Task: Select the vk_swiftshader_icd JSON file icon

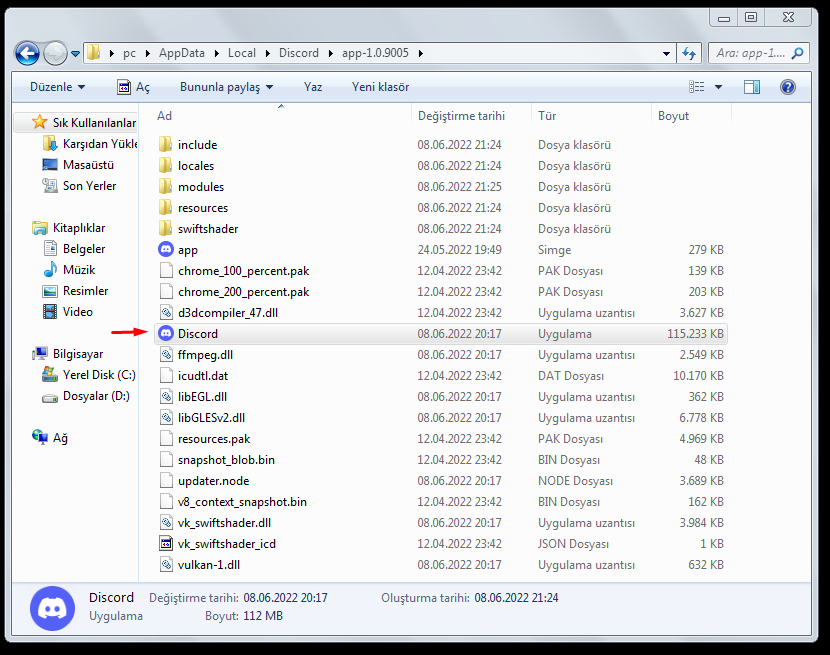Action: [166, 544]
